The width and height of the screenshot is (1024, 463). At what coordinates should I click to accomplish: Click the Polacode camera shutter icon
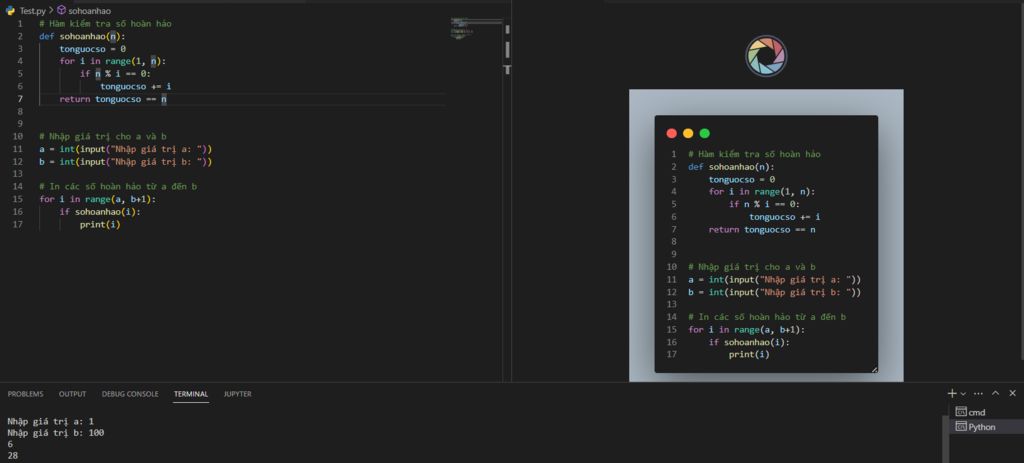click(766, 56)
